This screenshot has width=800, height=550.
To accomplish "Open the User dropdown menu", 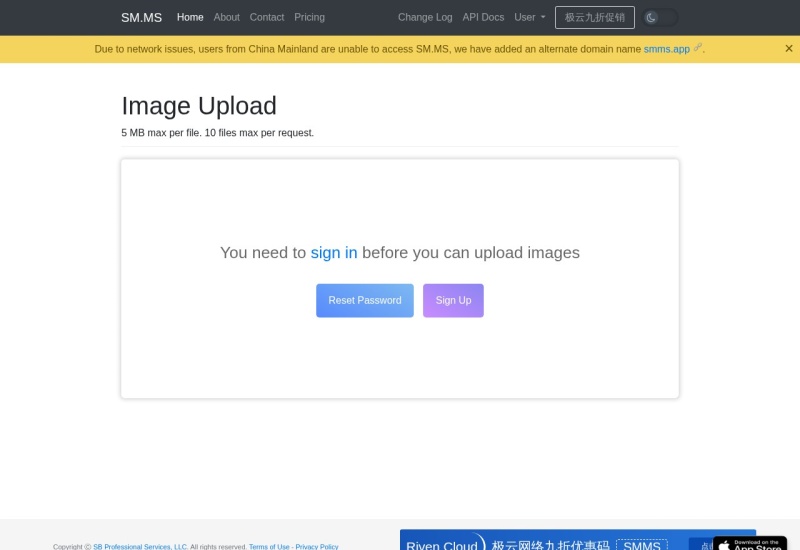I will coord(529,17).
